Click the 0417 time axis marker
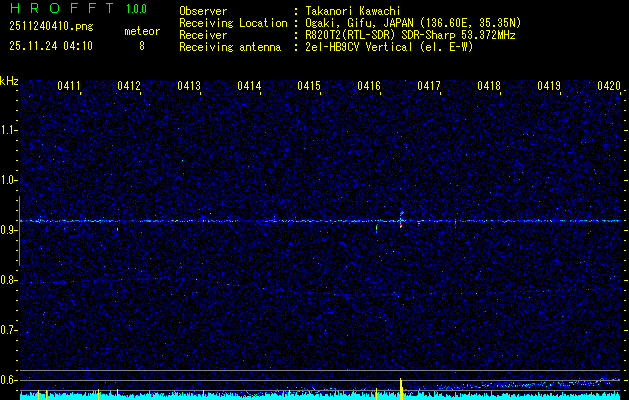 429,86
